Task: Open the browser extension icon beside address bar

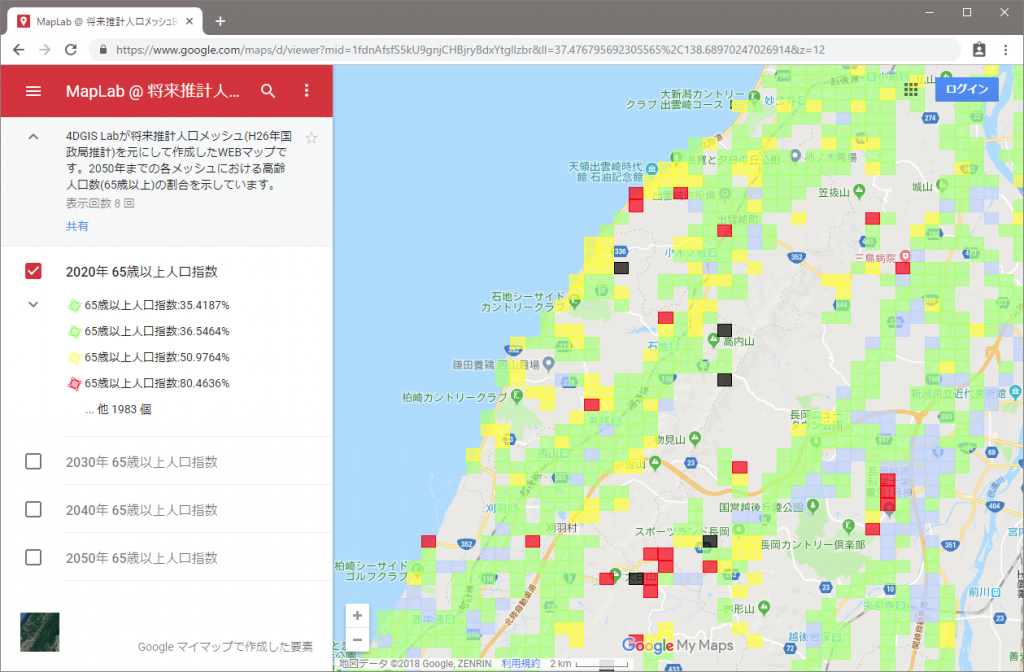Action: click(979, 50)
